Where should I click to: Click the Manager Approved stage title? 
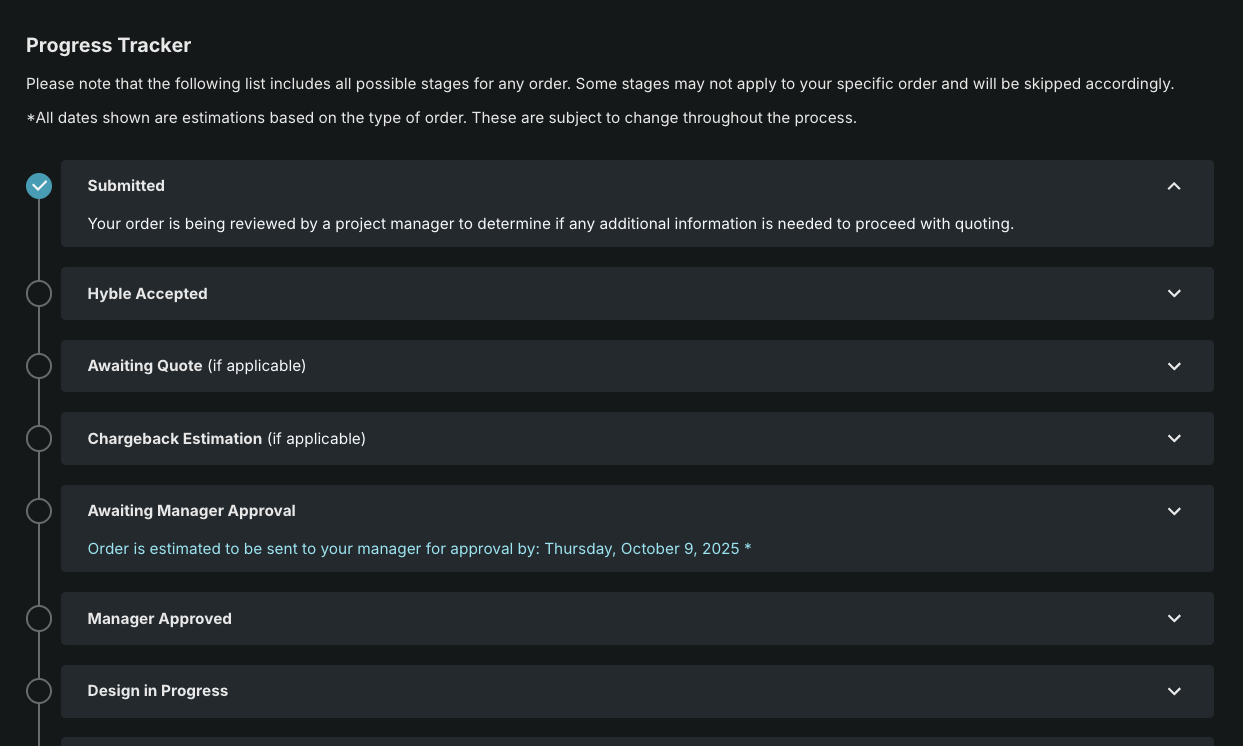tap(159, 619)
